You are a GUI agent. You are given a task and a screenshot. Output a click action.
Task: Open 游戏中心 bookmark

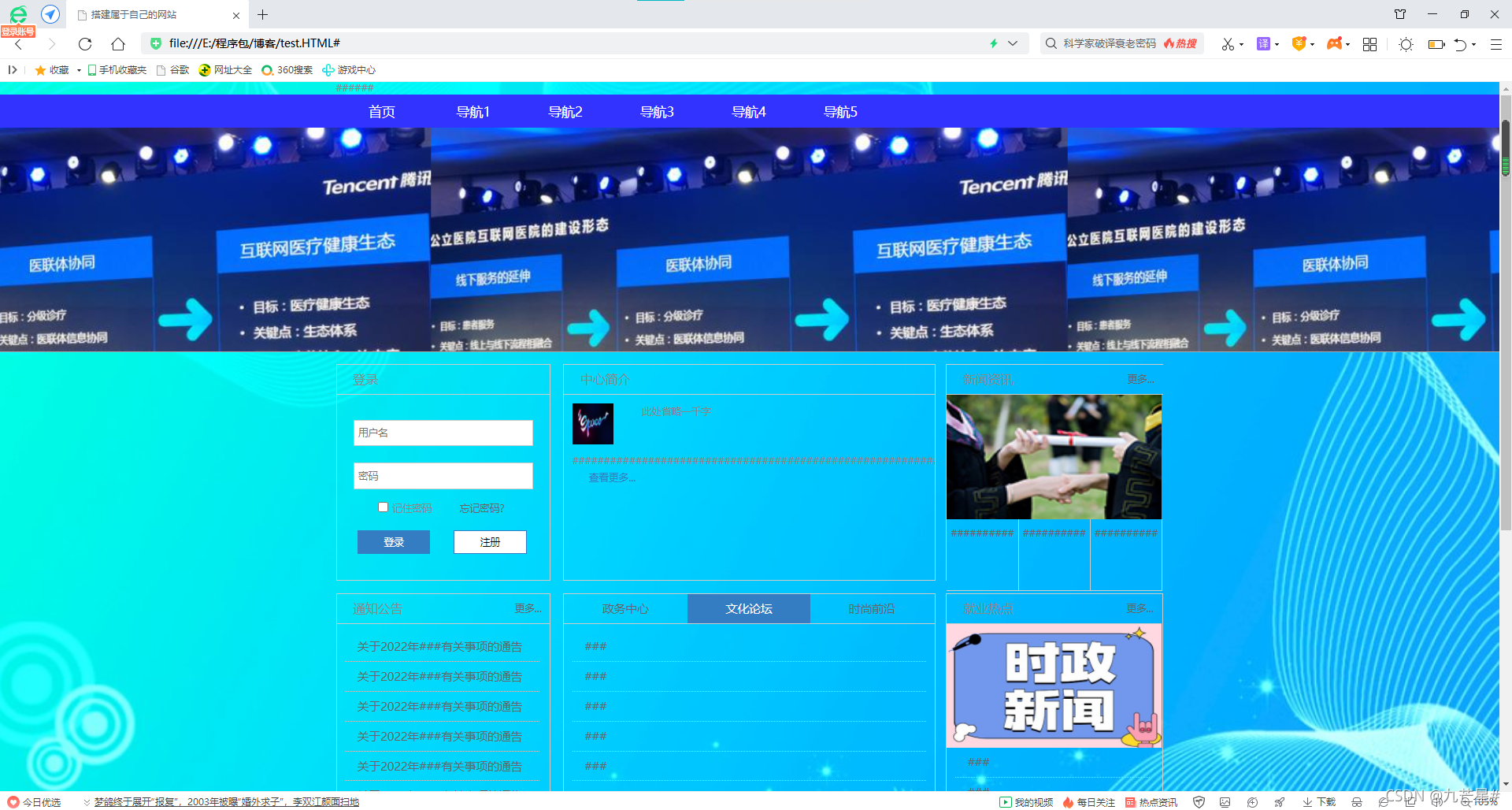coord(349,70)
